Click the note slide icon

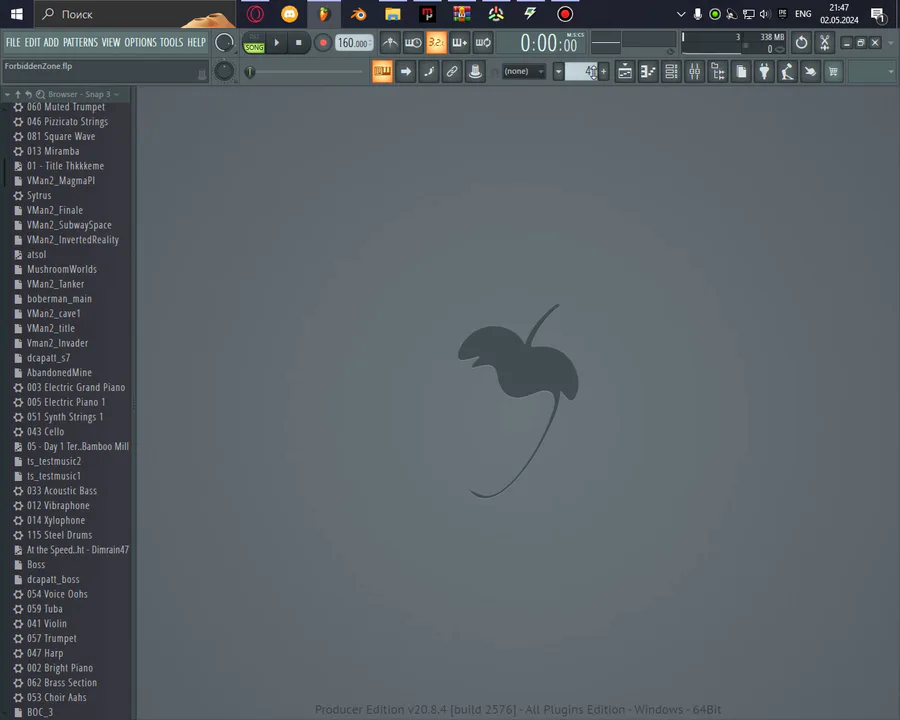coord(429,71)
